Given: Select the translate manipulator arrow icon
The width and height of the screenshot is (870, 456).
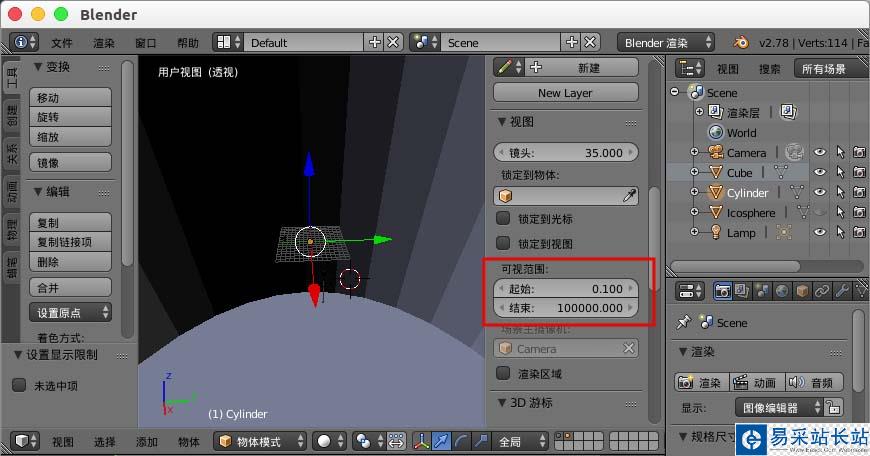Looking at the screenshot, I should (x=441, y=441).
